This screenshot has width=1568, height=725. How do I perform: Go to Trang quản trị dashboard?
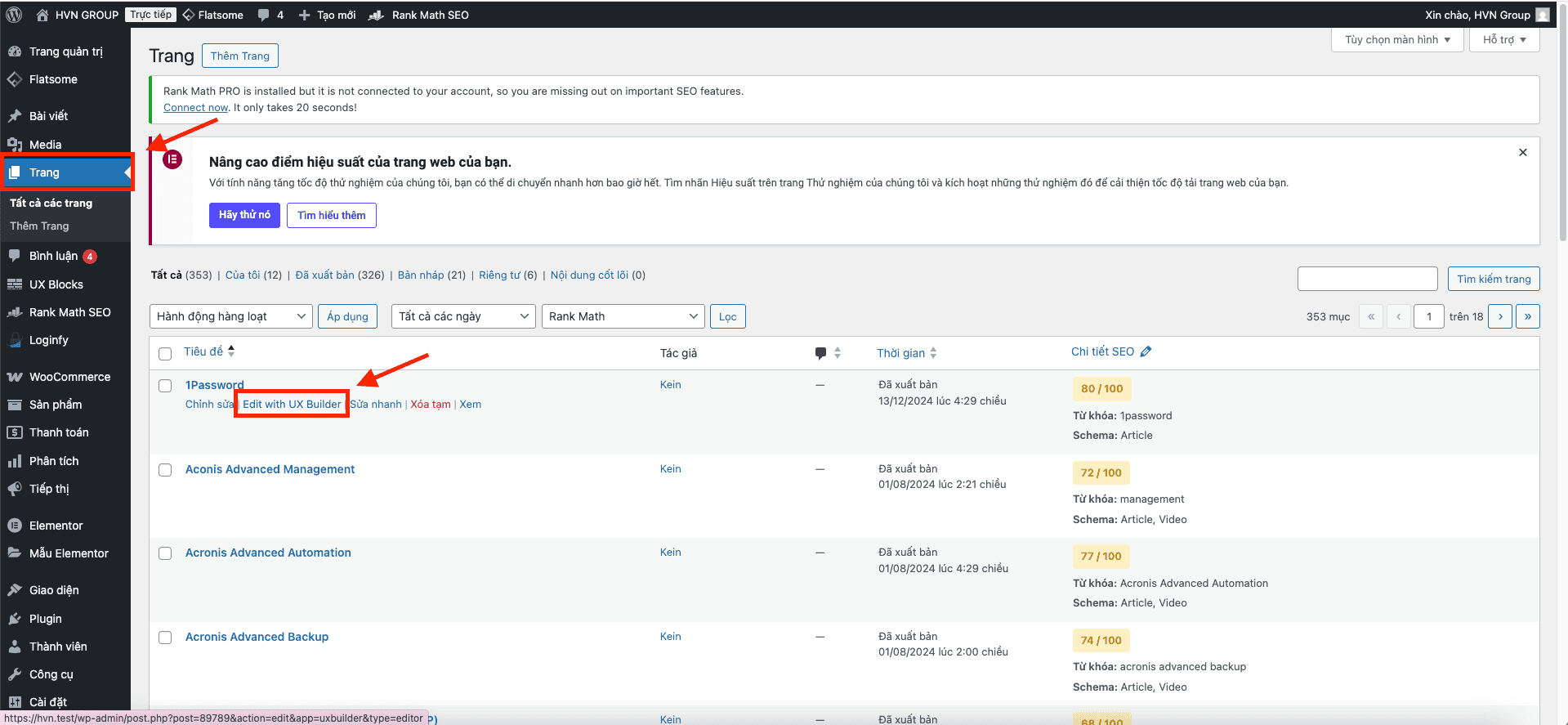[x=65, y=51]
